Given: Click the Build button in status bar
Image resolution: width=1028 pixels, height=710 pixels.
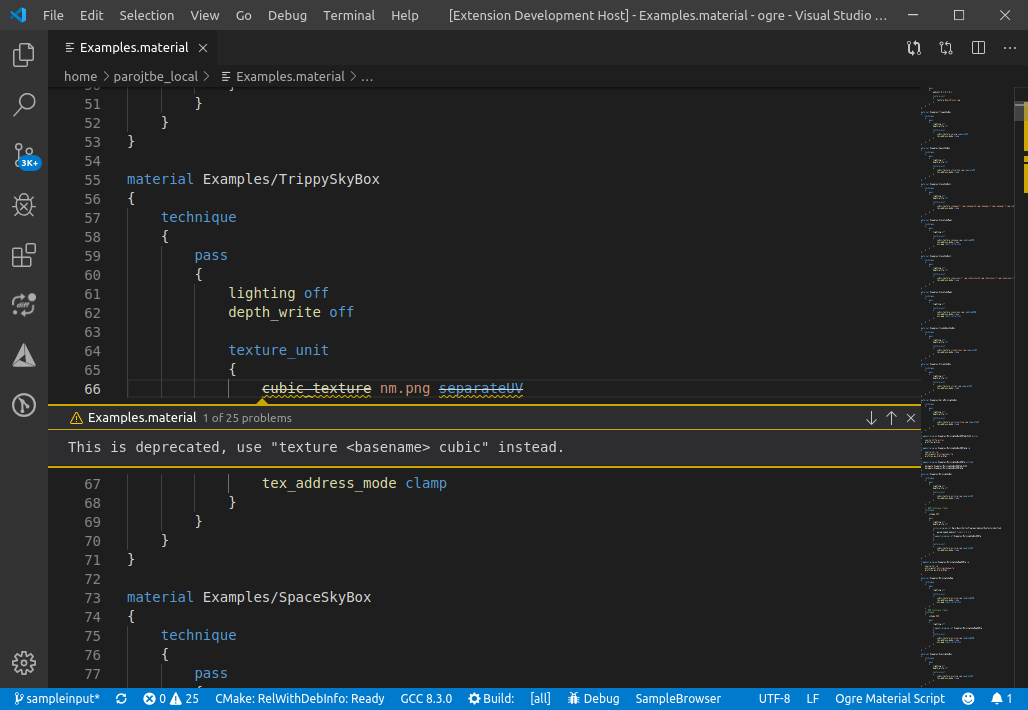Looking at the screenshot, I should [x=491, y=699].
